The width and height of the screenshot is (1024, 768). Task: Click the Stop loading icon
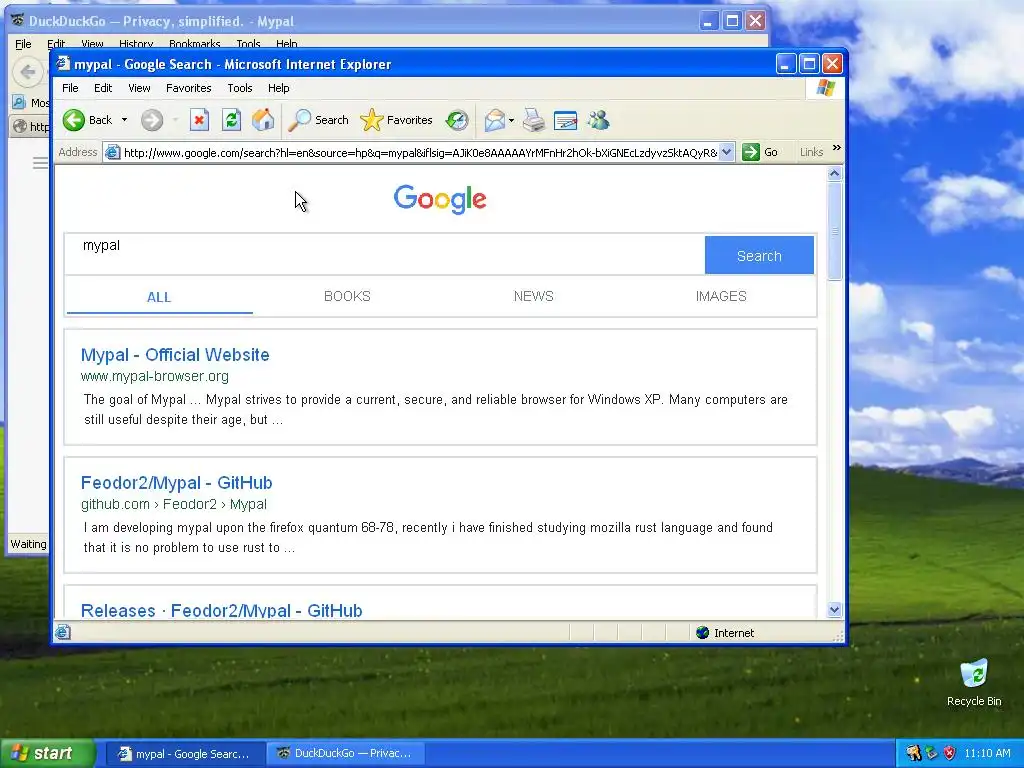199,120
